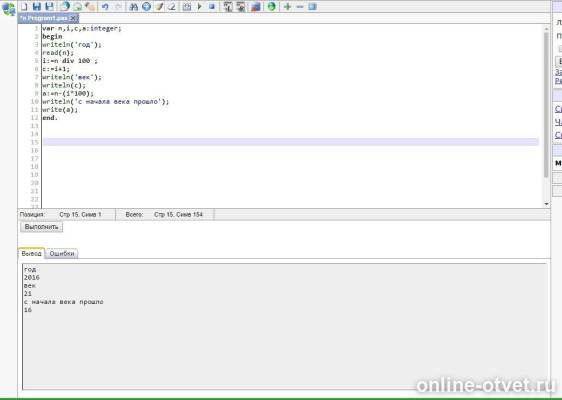Click the green globe icon in toolbar
The height and width of the screenshot is (400, 562).
tap(272, 6)
